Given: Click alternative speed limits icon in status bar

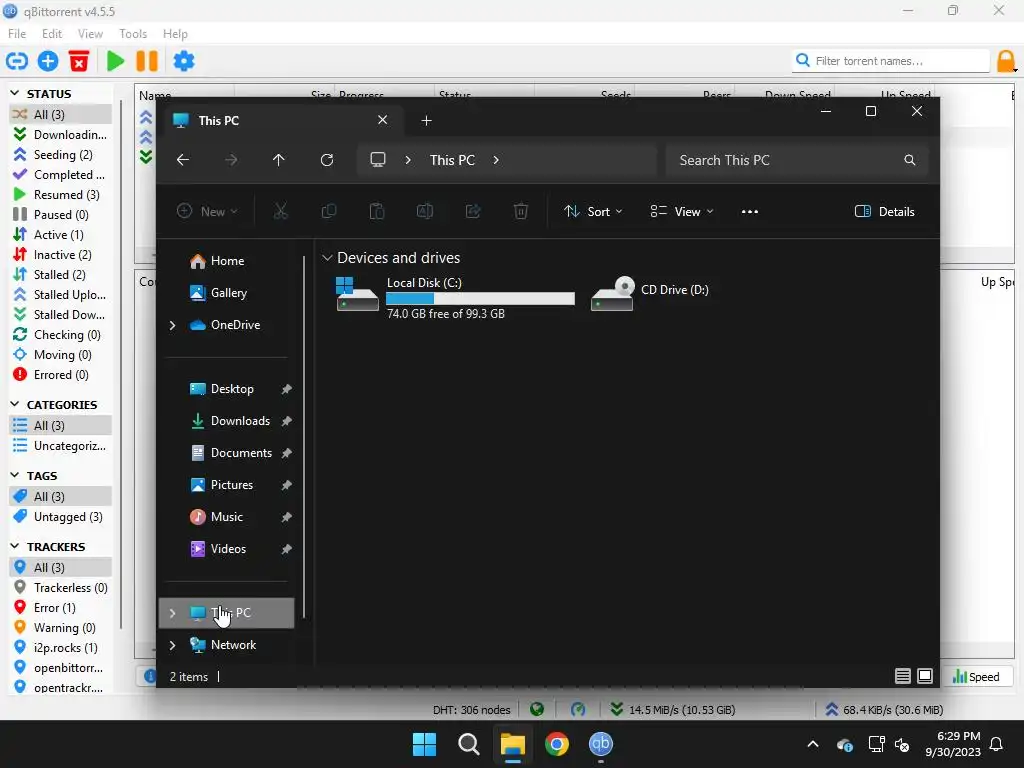Looking at the screenshot, I should coord(578,709).
